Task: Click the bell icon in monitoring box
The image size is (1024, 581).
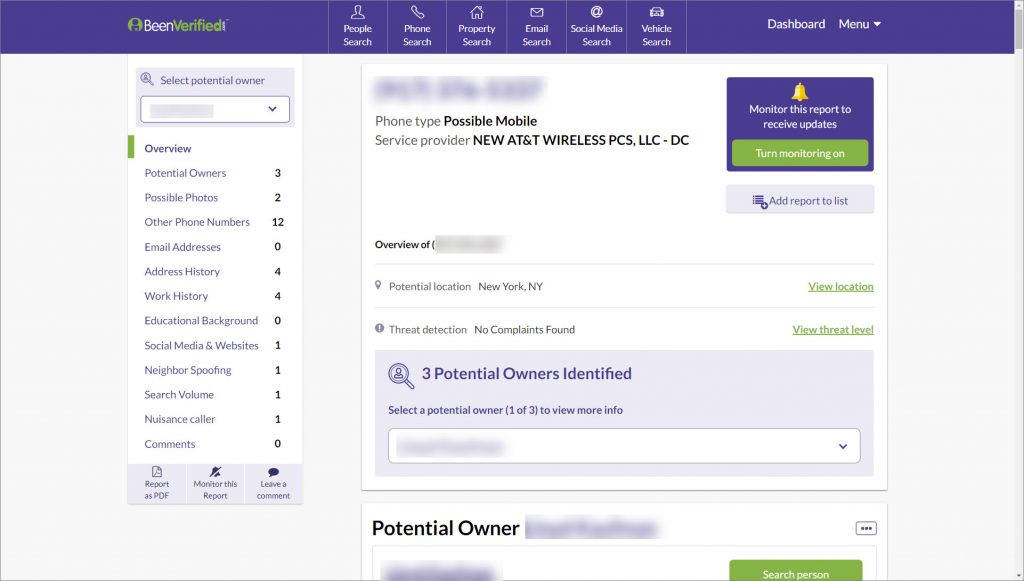Action: 799,91
